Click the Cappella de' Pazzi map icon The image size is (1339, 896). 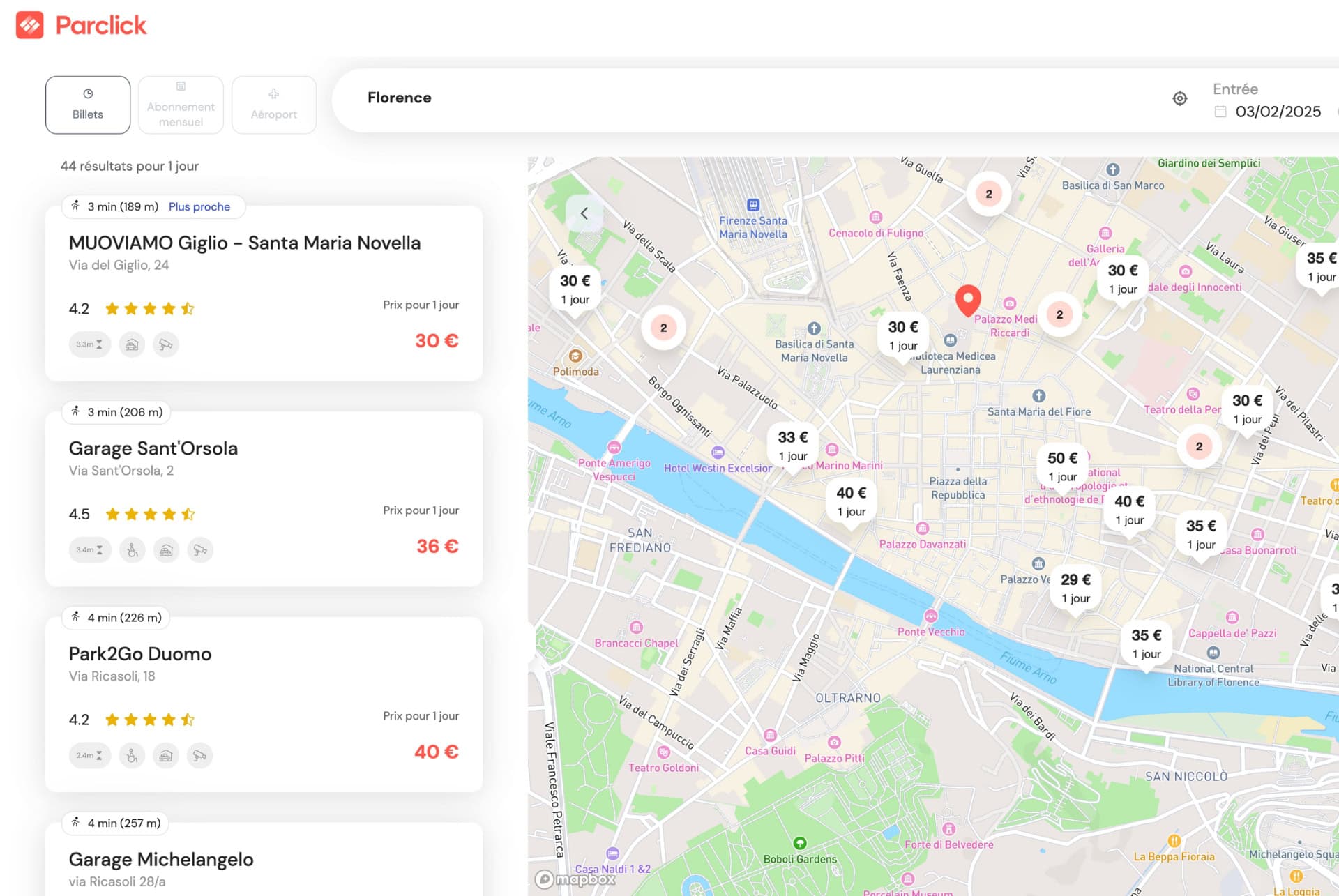(x=1232, y=618)
